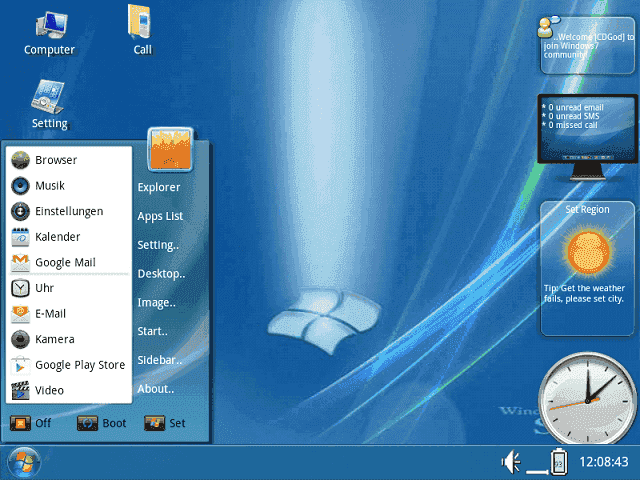Click the Google Play Store bag icon
The height and width of the screenshot is (480, 640).
[x=20, y=365]
